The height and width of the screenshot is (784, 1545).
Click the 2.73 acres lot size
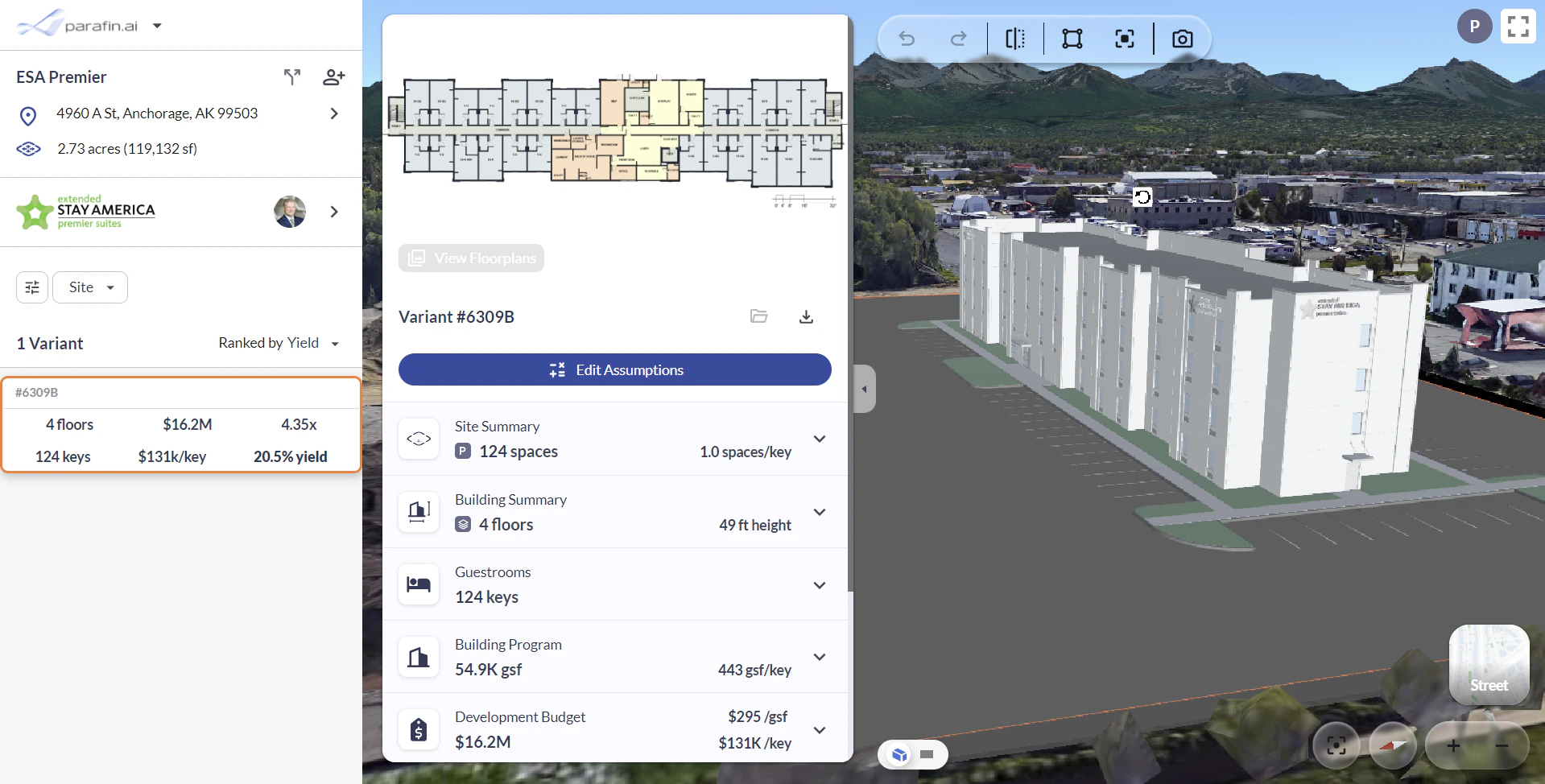[x=127, y=149]
